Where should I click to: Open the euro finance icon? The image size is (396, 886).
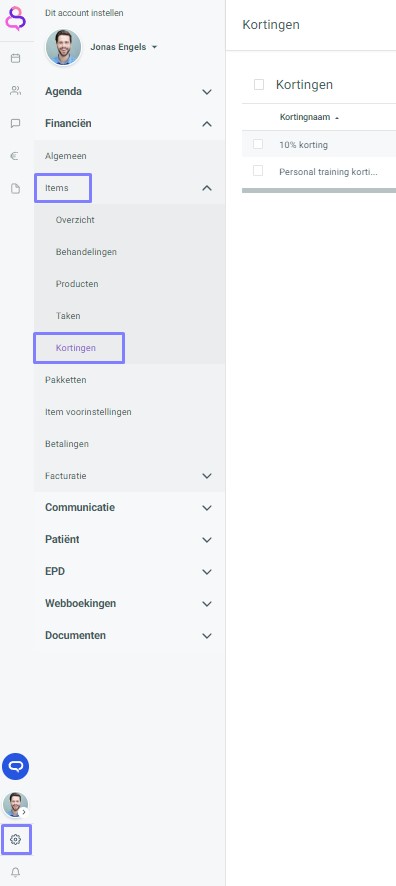(16, 157)
